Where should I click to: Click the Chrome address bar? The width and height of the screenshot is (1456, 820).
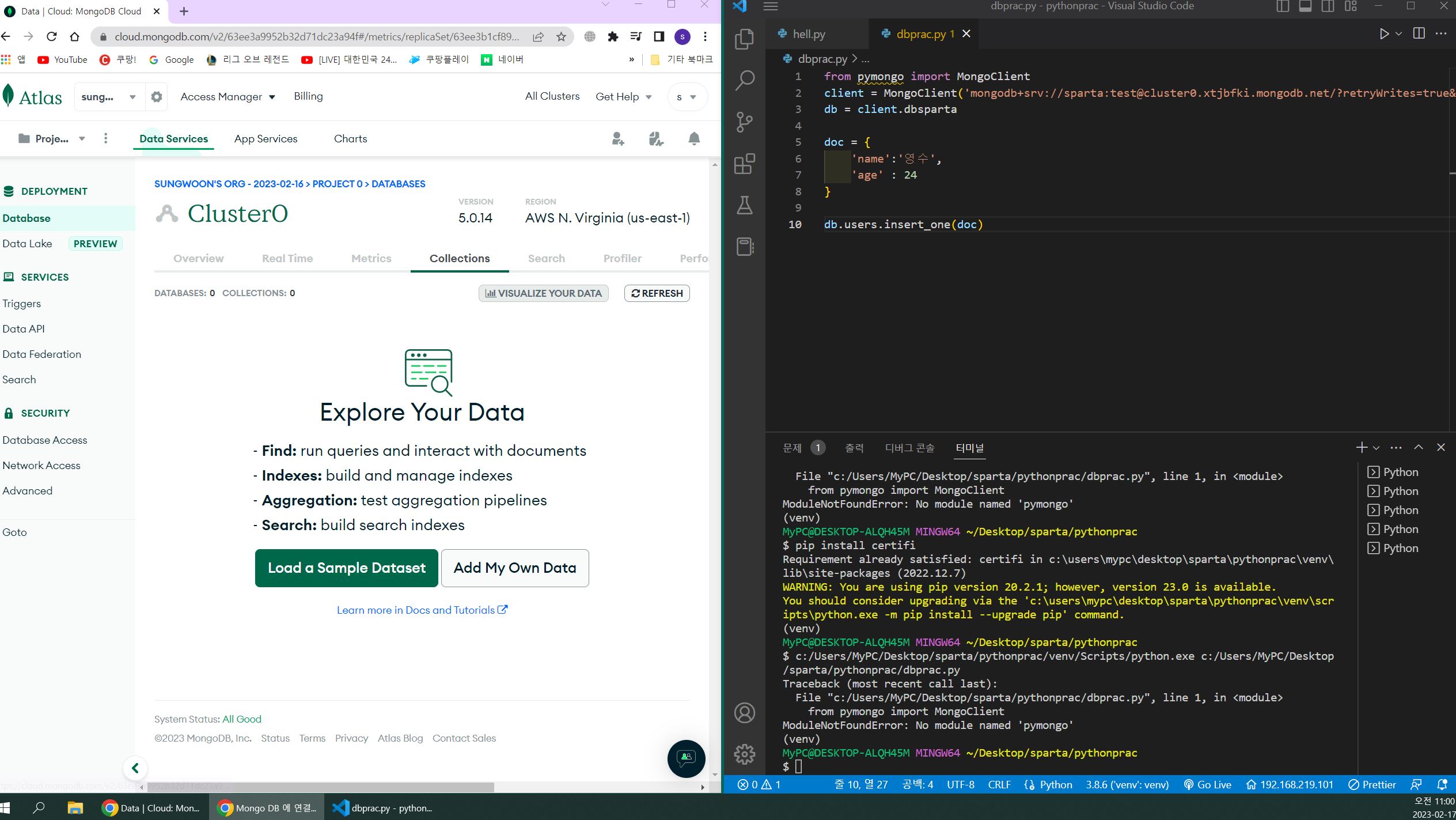317,37
